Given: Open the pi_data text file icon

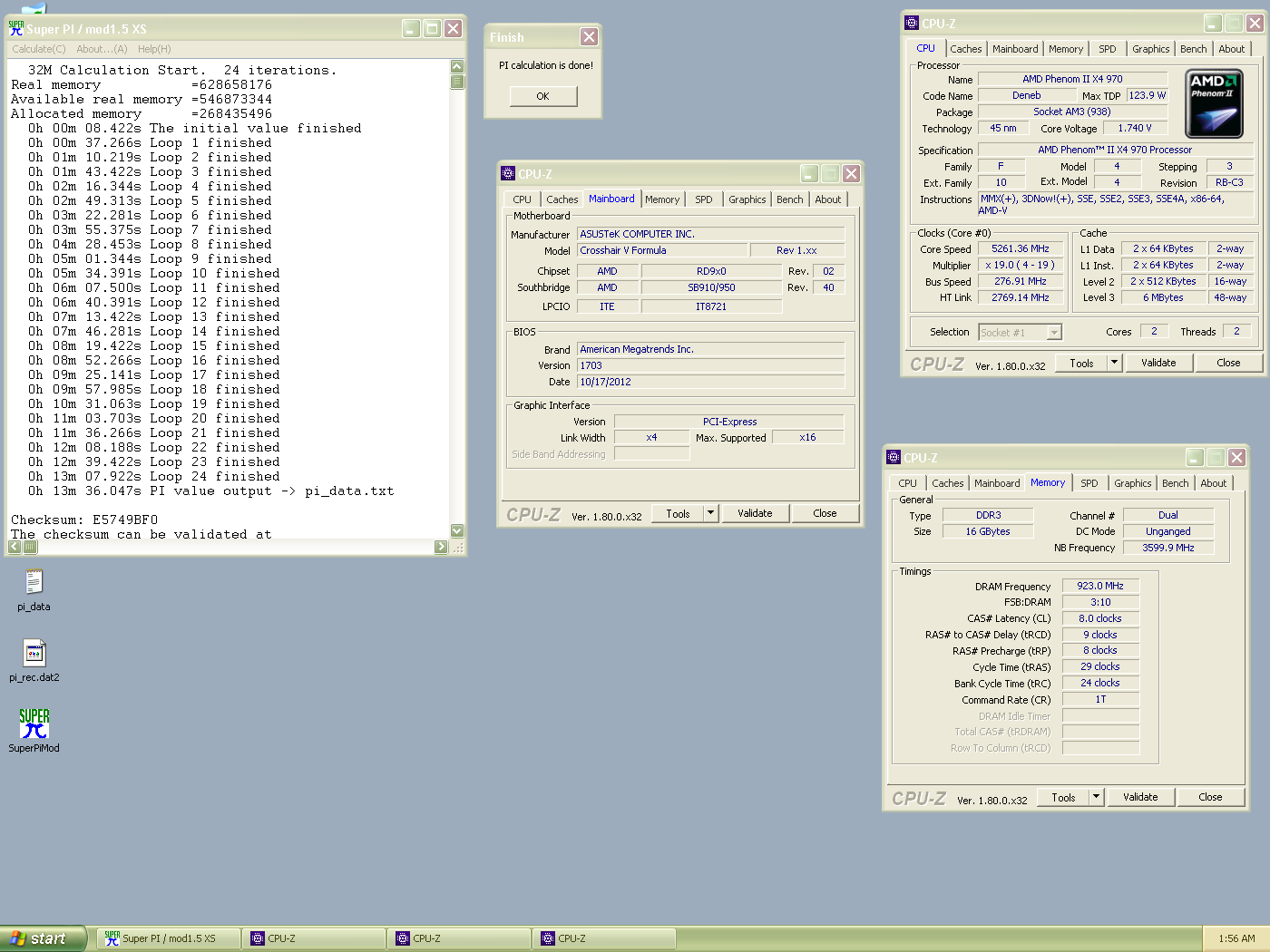Looking at the screenshot, I should 34,582.
